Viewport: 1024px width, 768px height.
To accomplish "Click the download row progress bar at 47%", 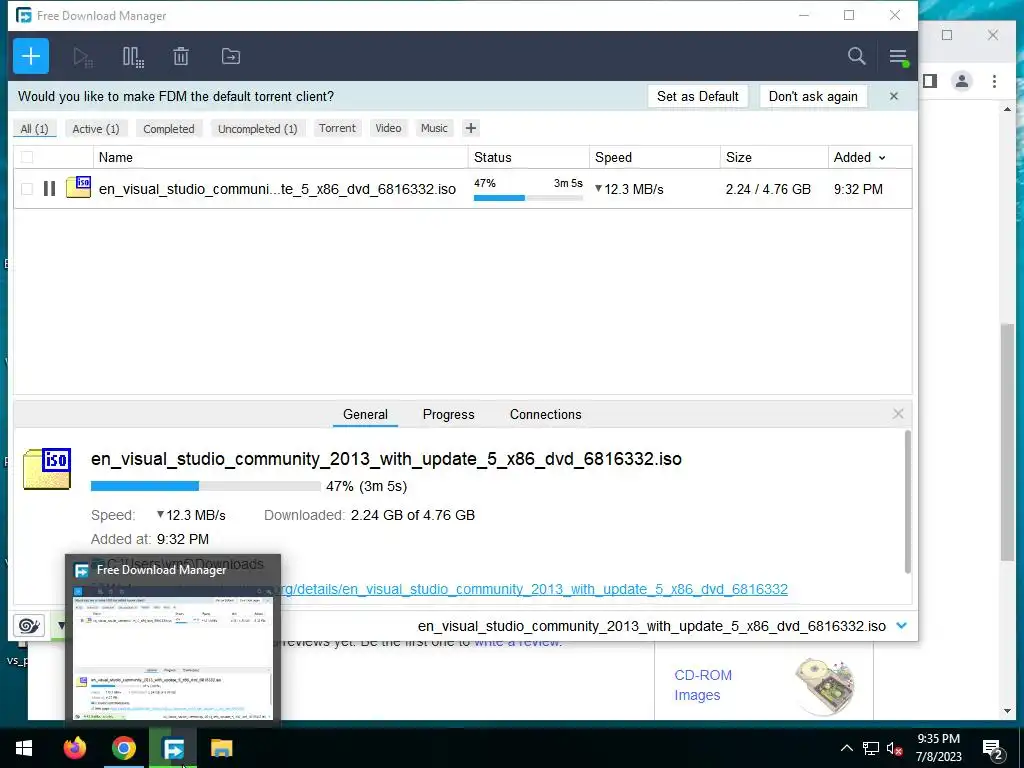I will pyautogui.click(x=528, y=197).
